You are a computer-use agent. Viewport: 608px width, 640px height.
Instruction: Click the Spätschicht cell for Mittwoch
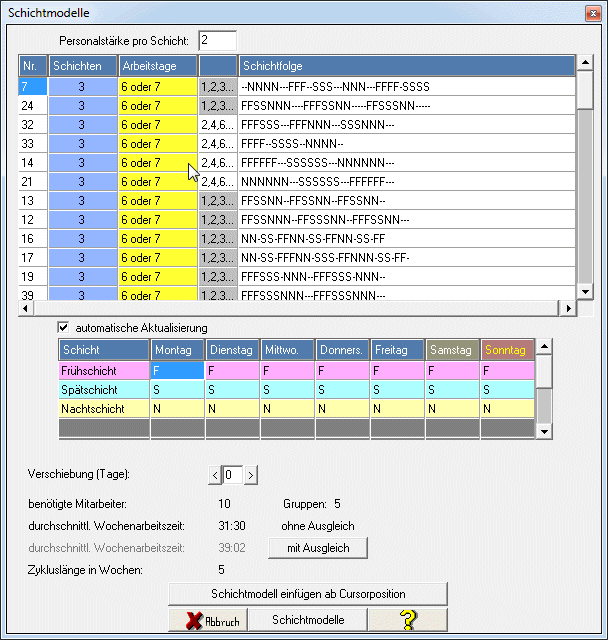click(287, 390)
